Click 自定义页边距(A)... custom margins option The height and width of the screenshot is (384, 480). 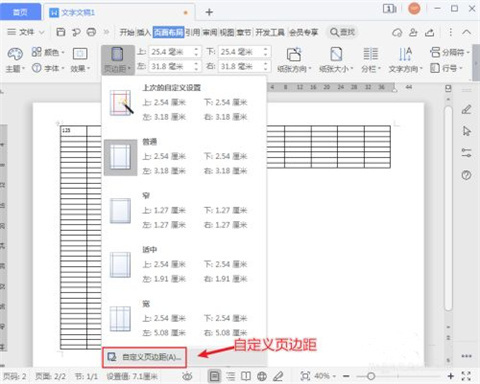tap(144, 357)
